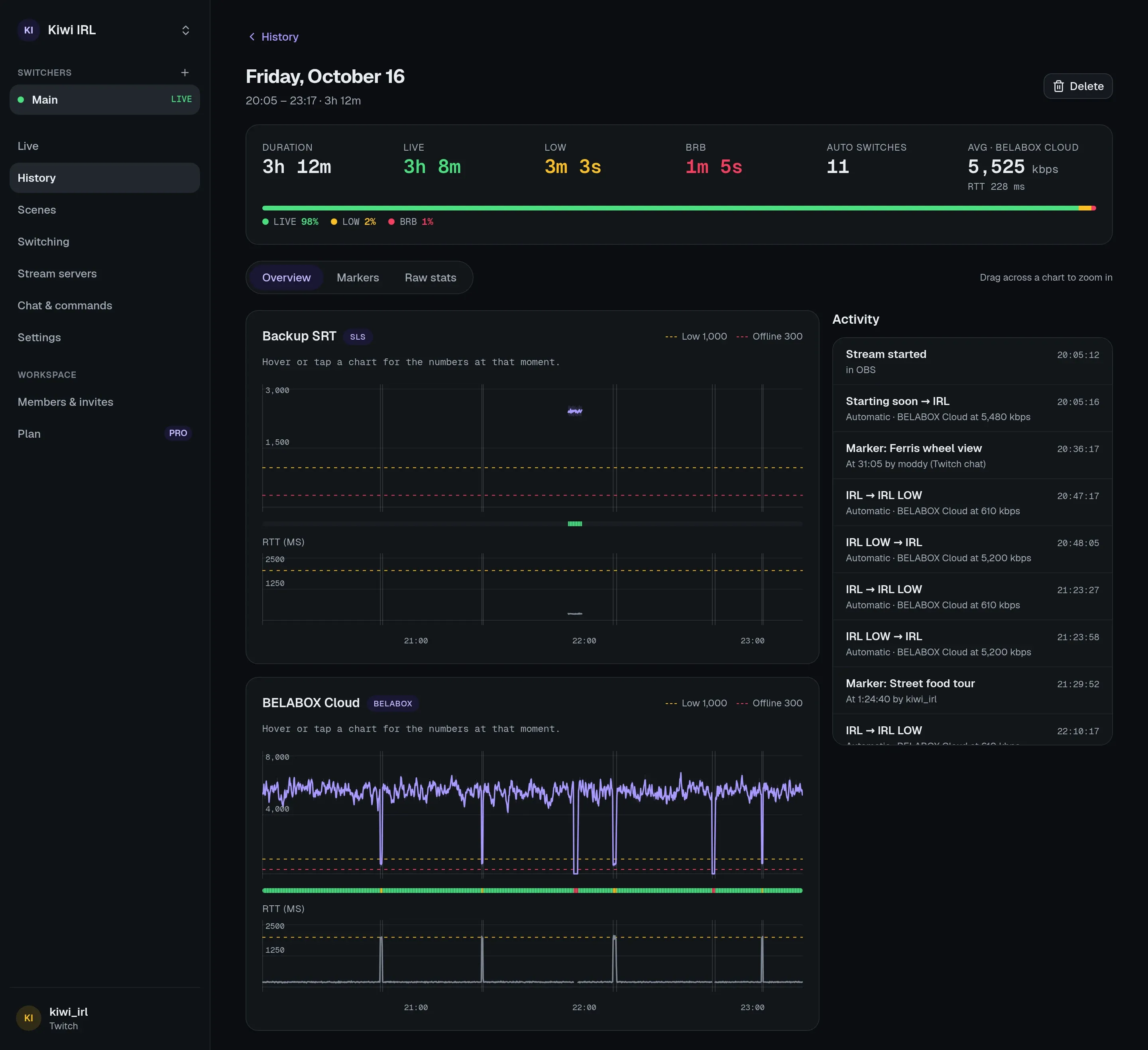This screenshot has height=1050, width=1148.
Task: Click the BELABOX Cloud RTT chart
Action: pyautogui.click(x=533, y=956)
